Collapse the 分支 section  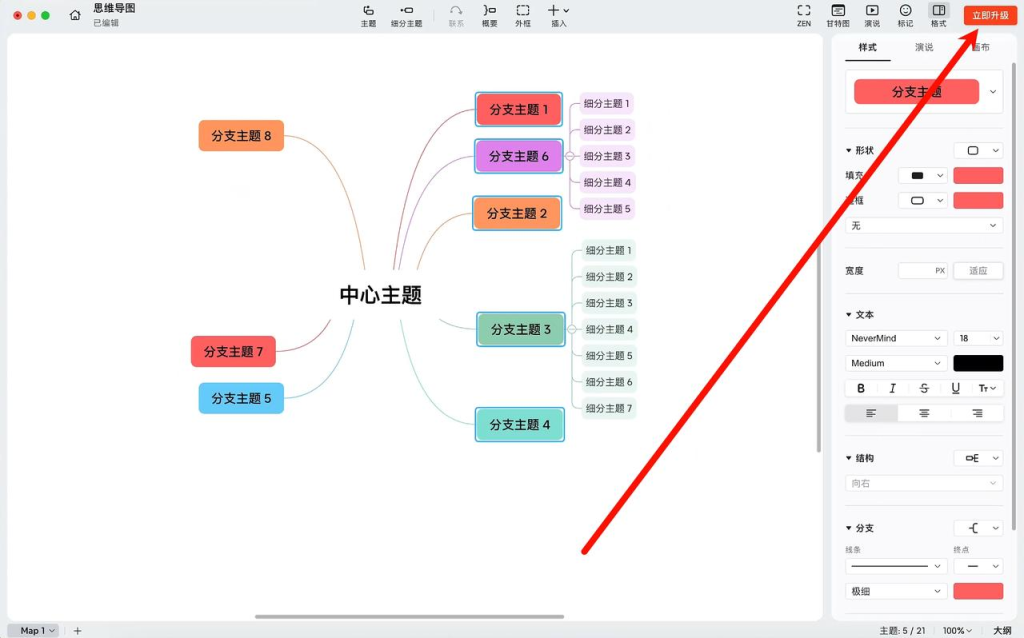848,528
